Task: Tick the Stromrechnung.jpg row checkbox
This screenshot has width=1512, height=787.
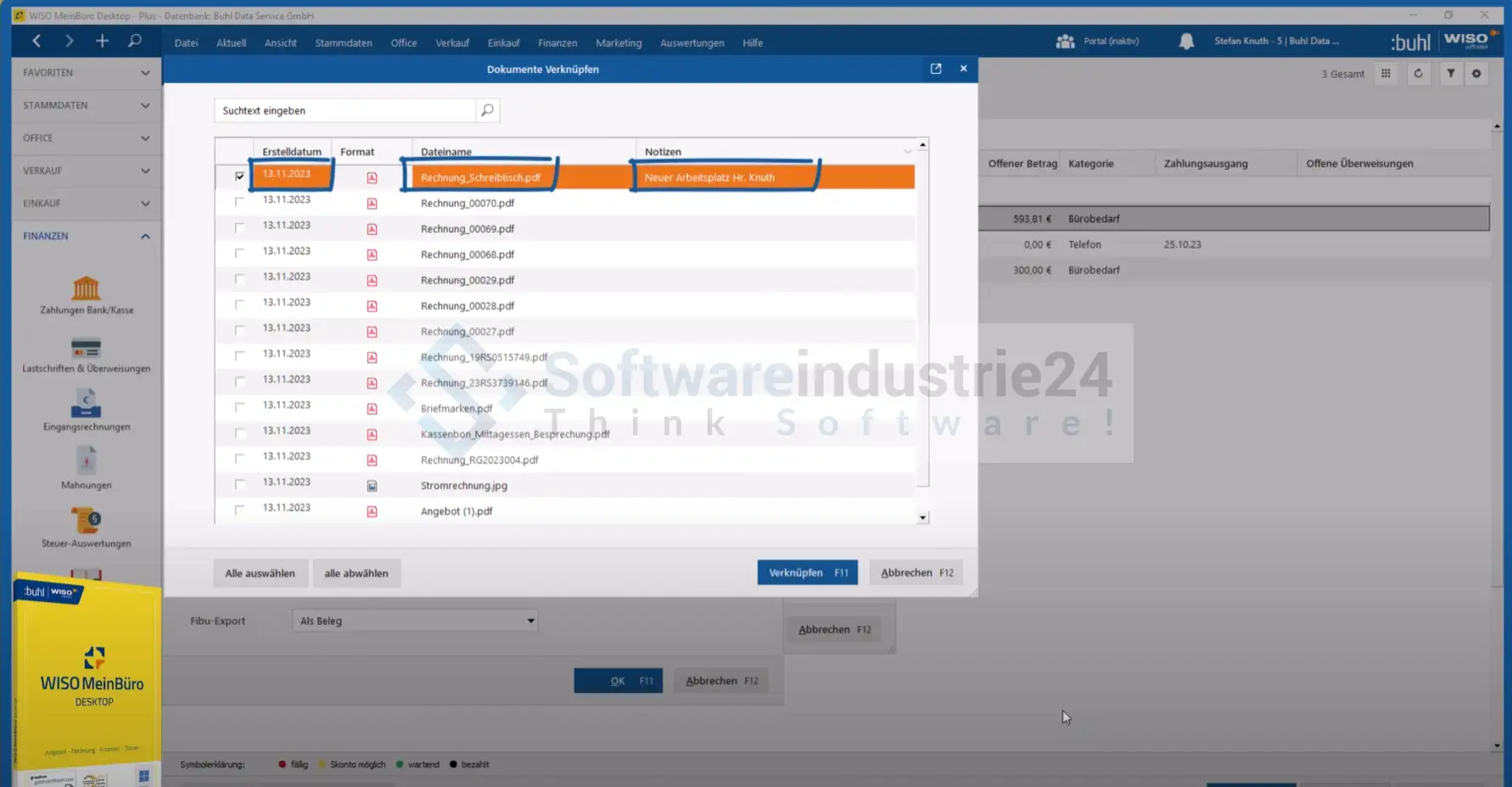Action: 239,485
